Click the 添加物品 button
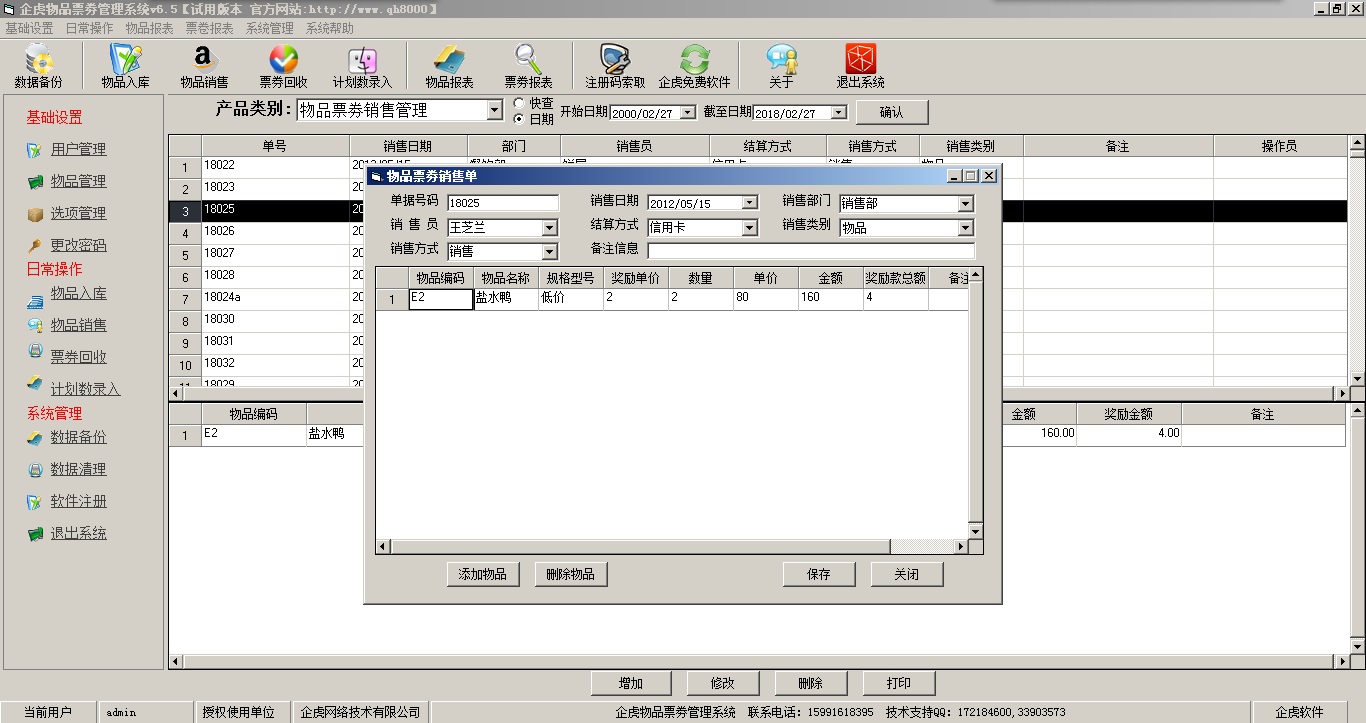The image size is (1366, 723). tap(483, 574)
